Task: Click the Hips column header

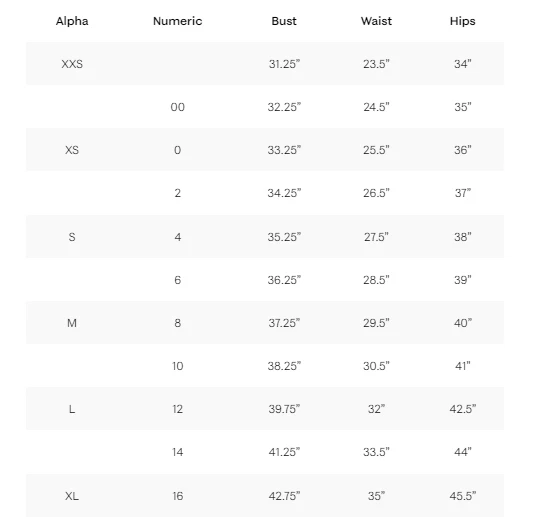Action: [x=463, y=21]
